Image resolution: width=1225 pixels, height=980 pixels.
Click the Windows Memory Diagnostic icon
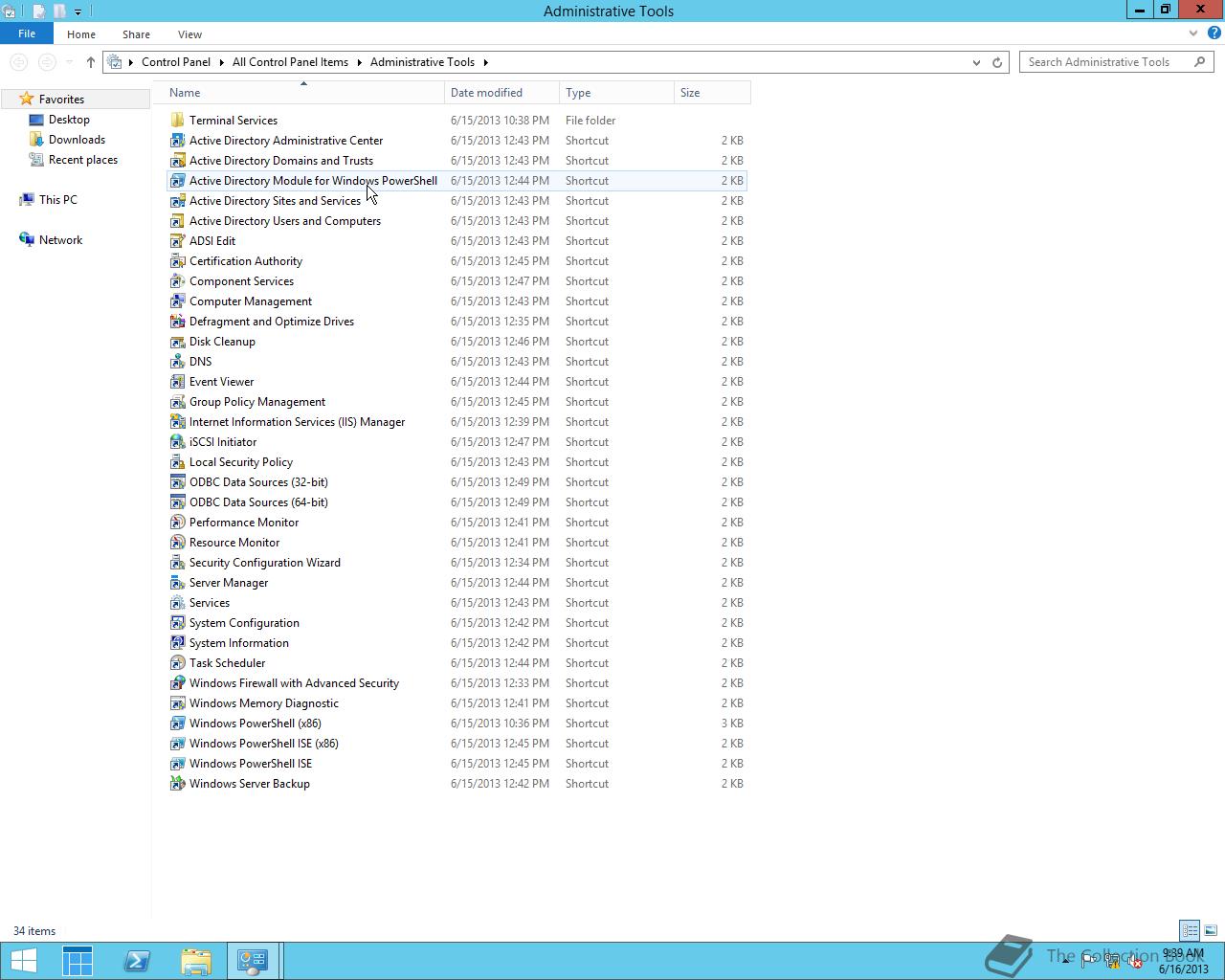point(177,703)
